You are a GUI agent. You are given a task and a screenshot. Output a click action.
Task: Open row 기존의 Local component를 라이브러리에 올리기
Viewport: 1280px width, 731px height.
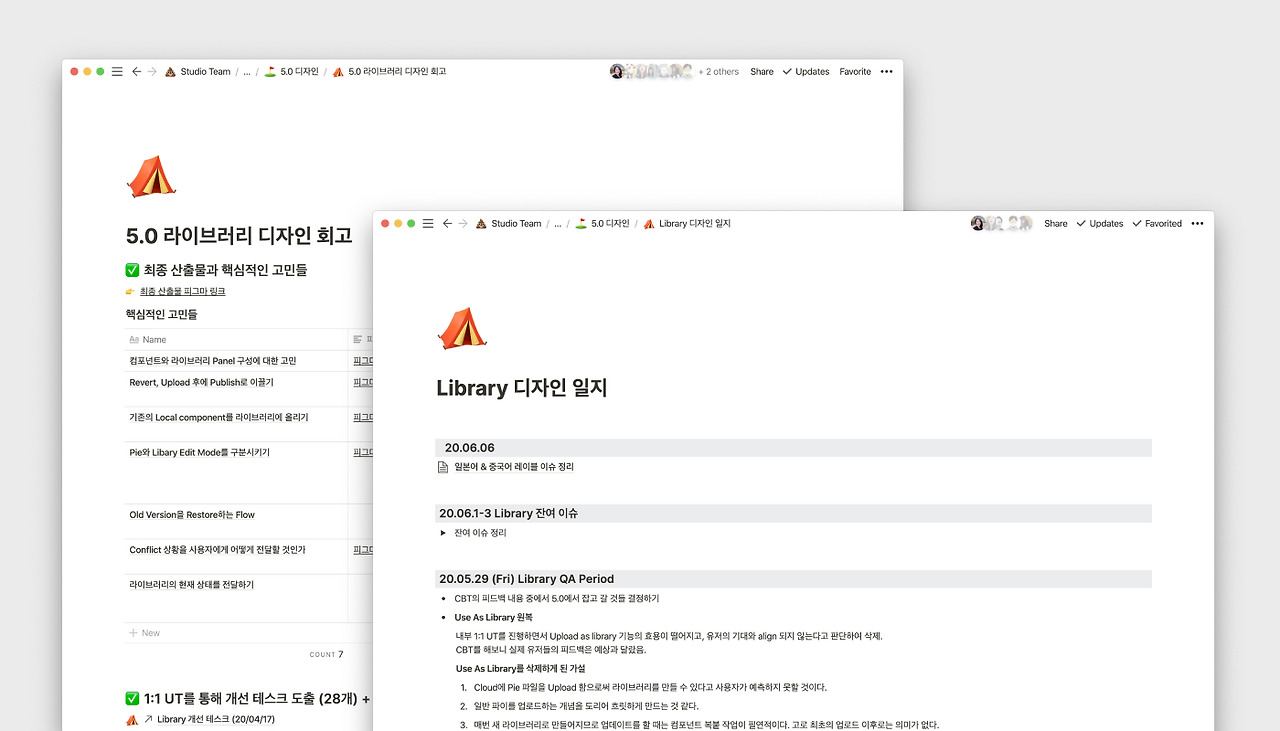[x=219, y=418]
